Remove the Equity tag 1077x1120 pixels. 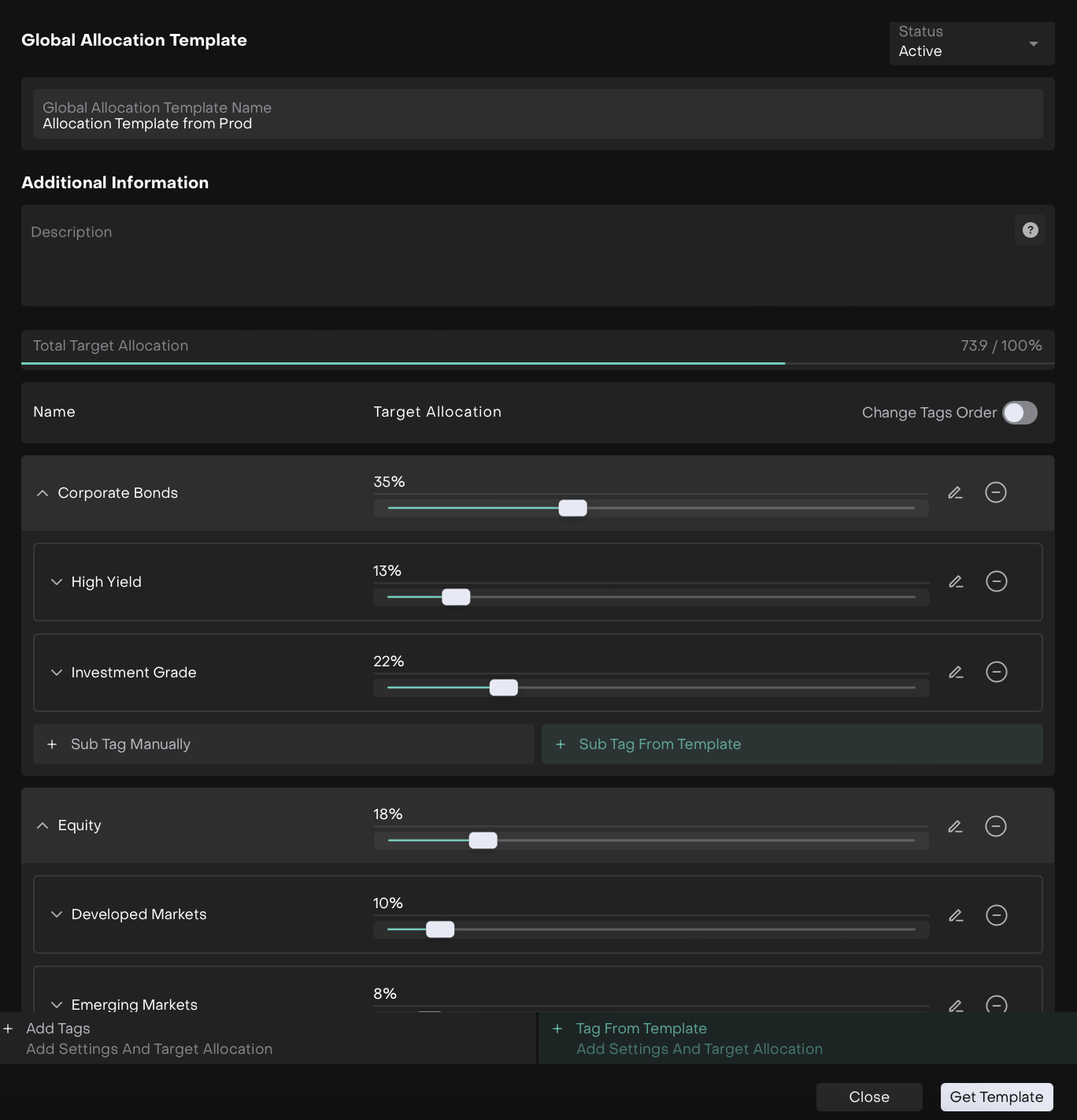996,826
